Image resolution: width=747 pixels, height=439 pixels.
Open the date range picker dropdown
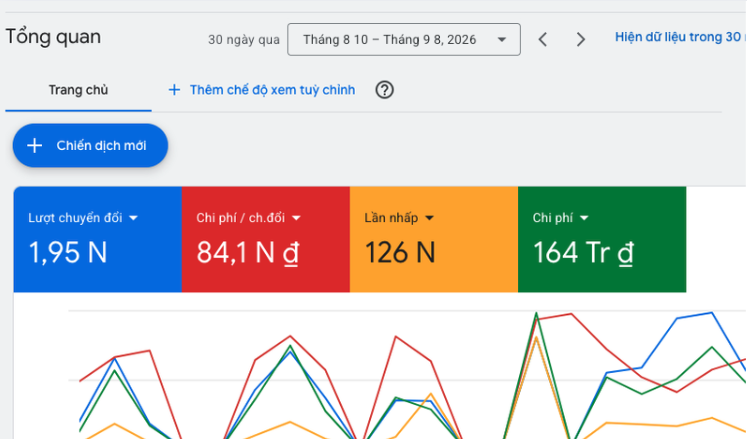(404, 40)
